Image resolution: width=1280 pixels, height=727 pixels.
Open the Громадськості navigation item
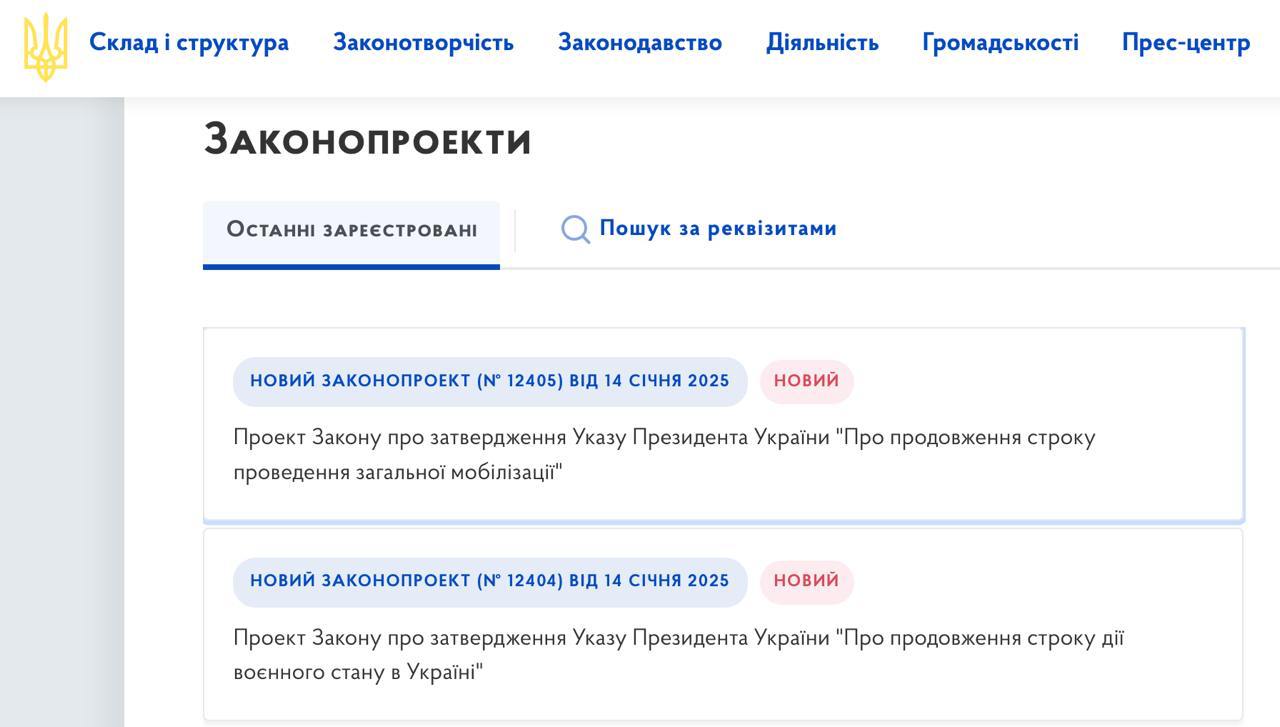[x=1000, y=43]
